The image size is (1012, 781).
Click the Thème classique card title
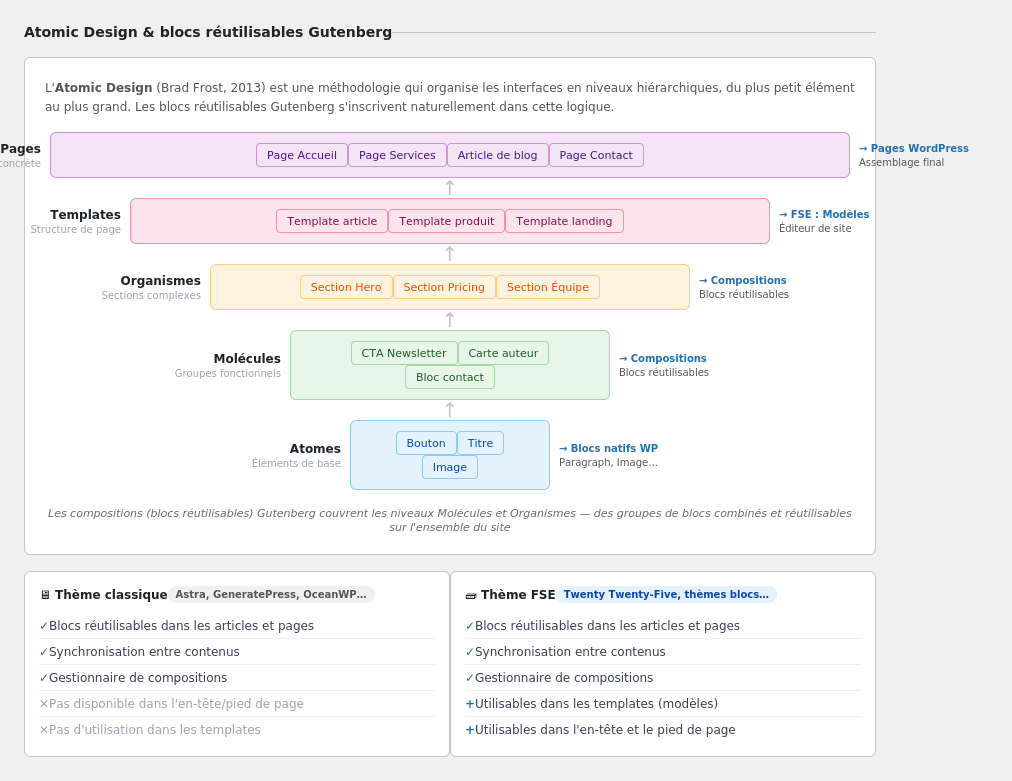point(111,594)
